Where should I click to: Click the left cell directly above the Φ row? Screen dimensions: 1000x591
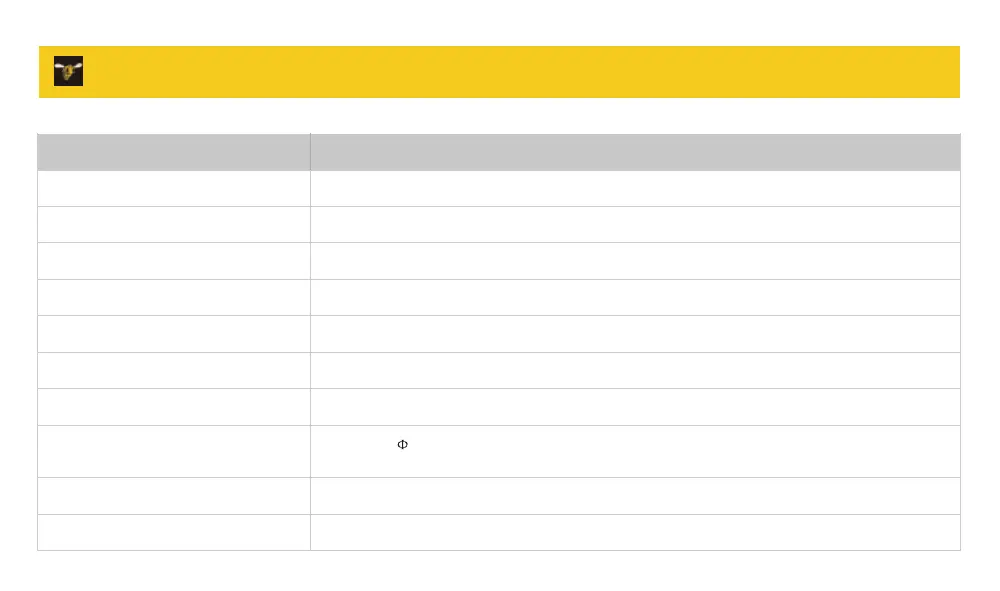[x=174, y=407]
